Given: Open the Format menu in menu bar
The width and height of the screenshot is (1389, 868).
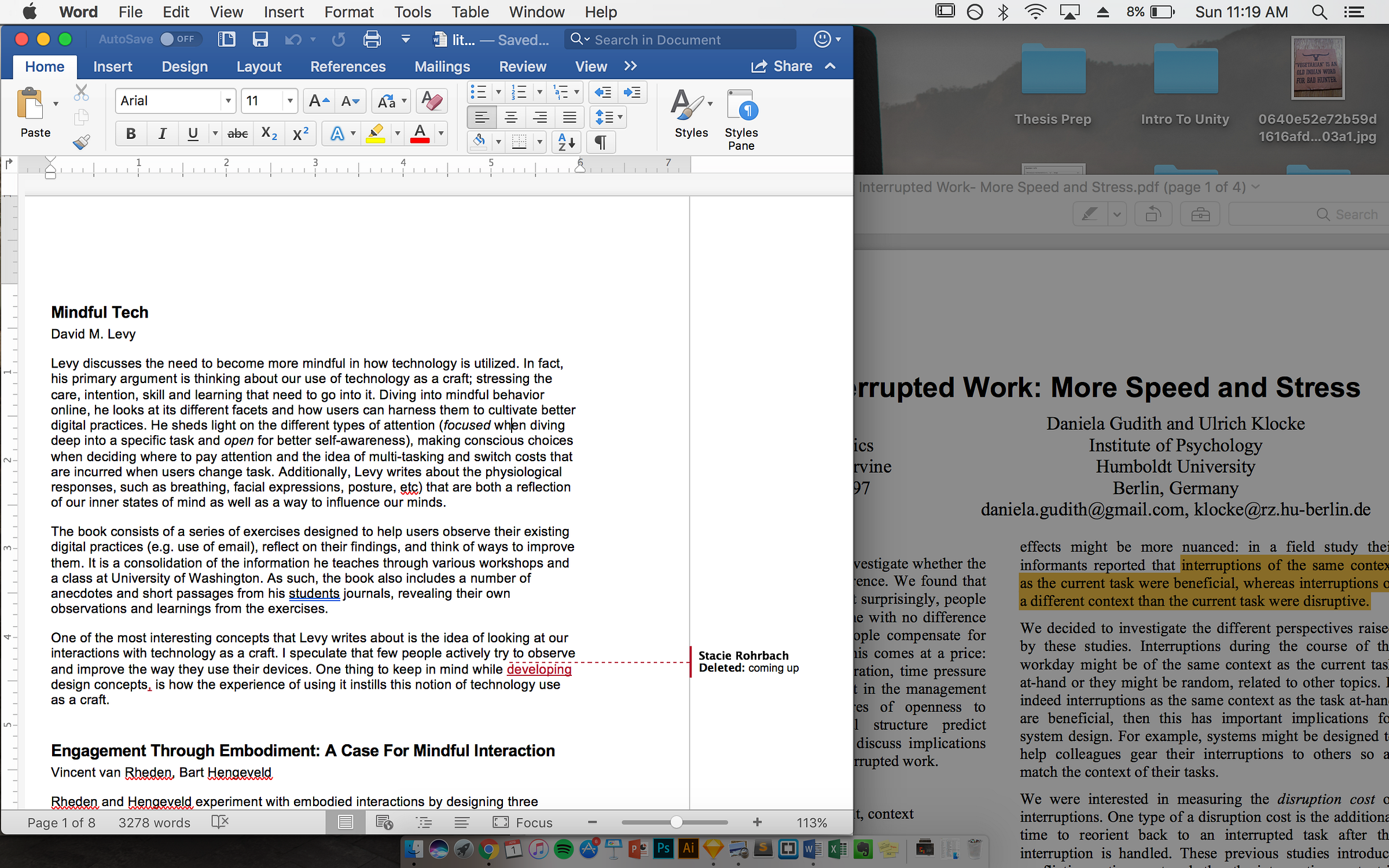Looking at the screenshot, I should [348, 12].
